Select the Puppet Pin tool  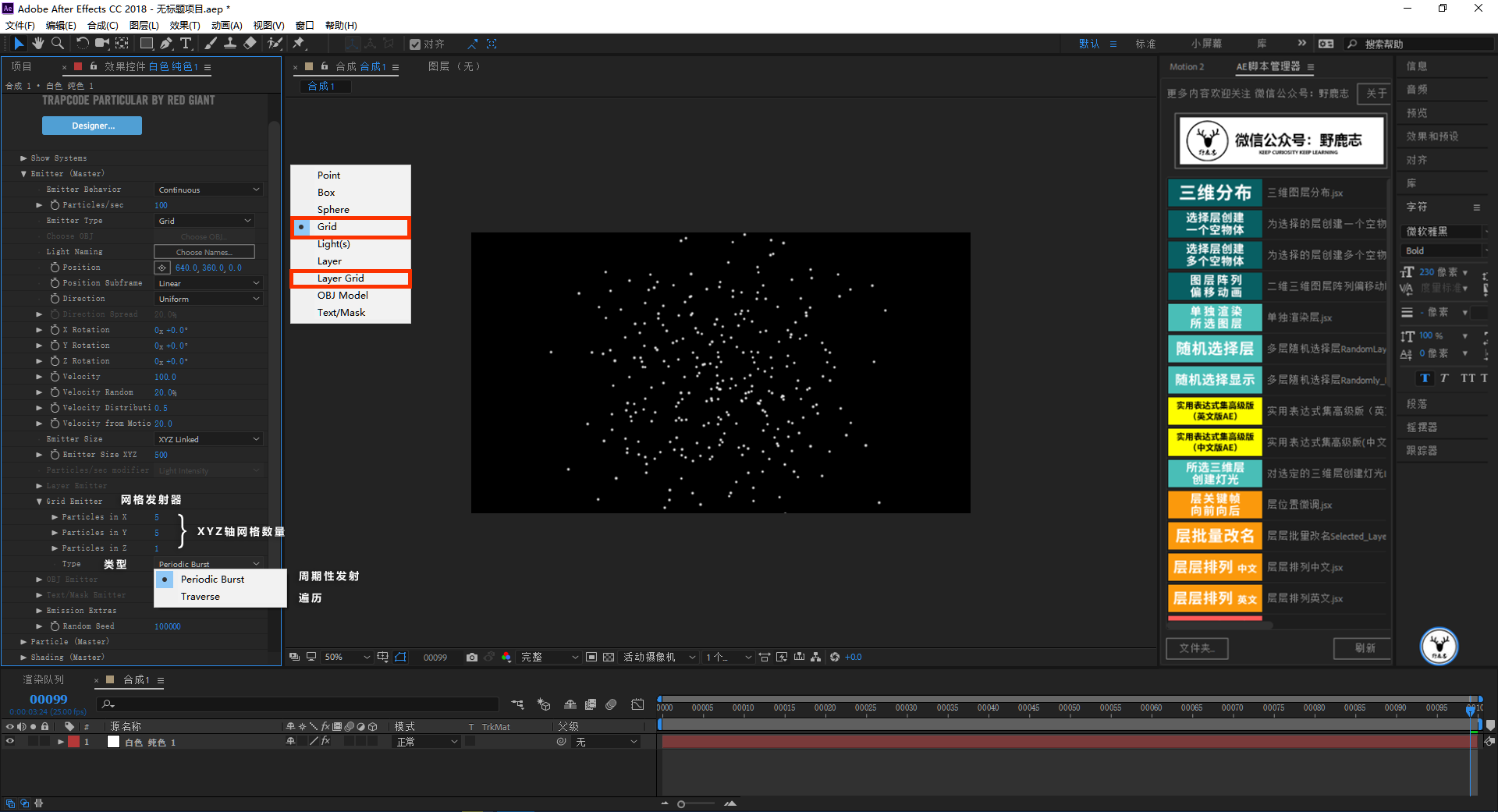[x=299, y=44]
